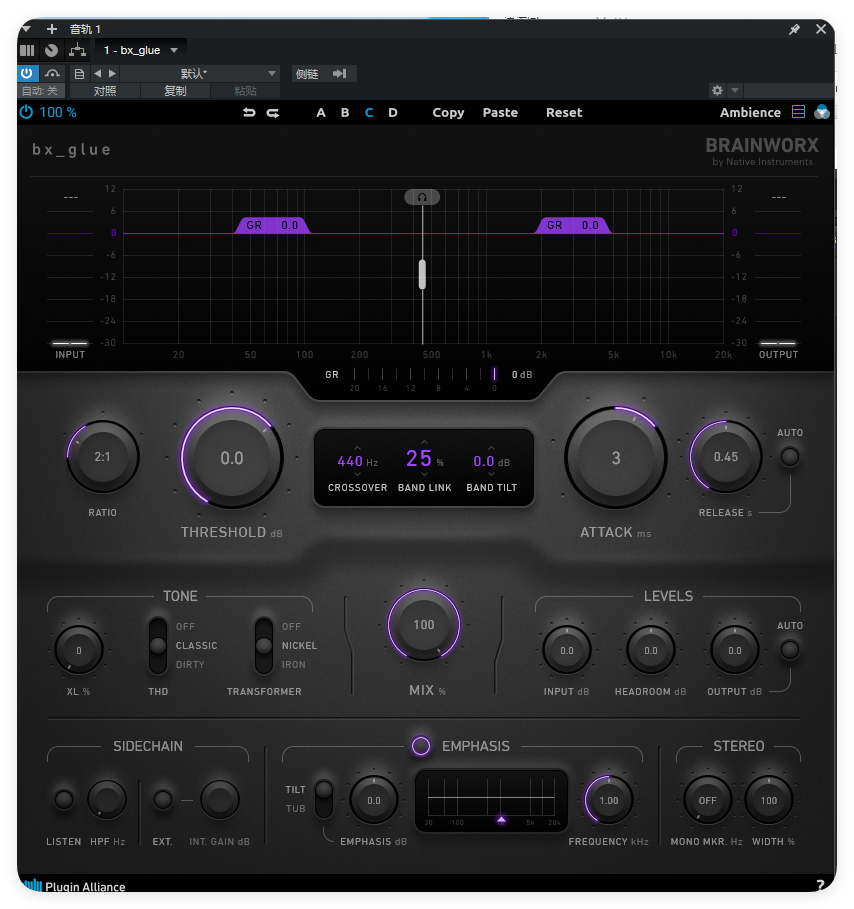Click the colored circles icon at top right

822,112
